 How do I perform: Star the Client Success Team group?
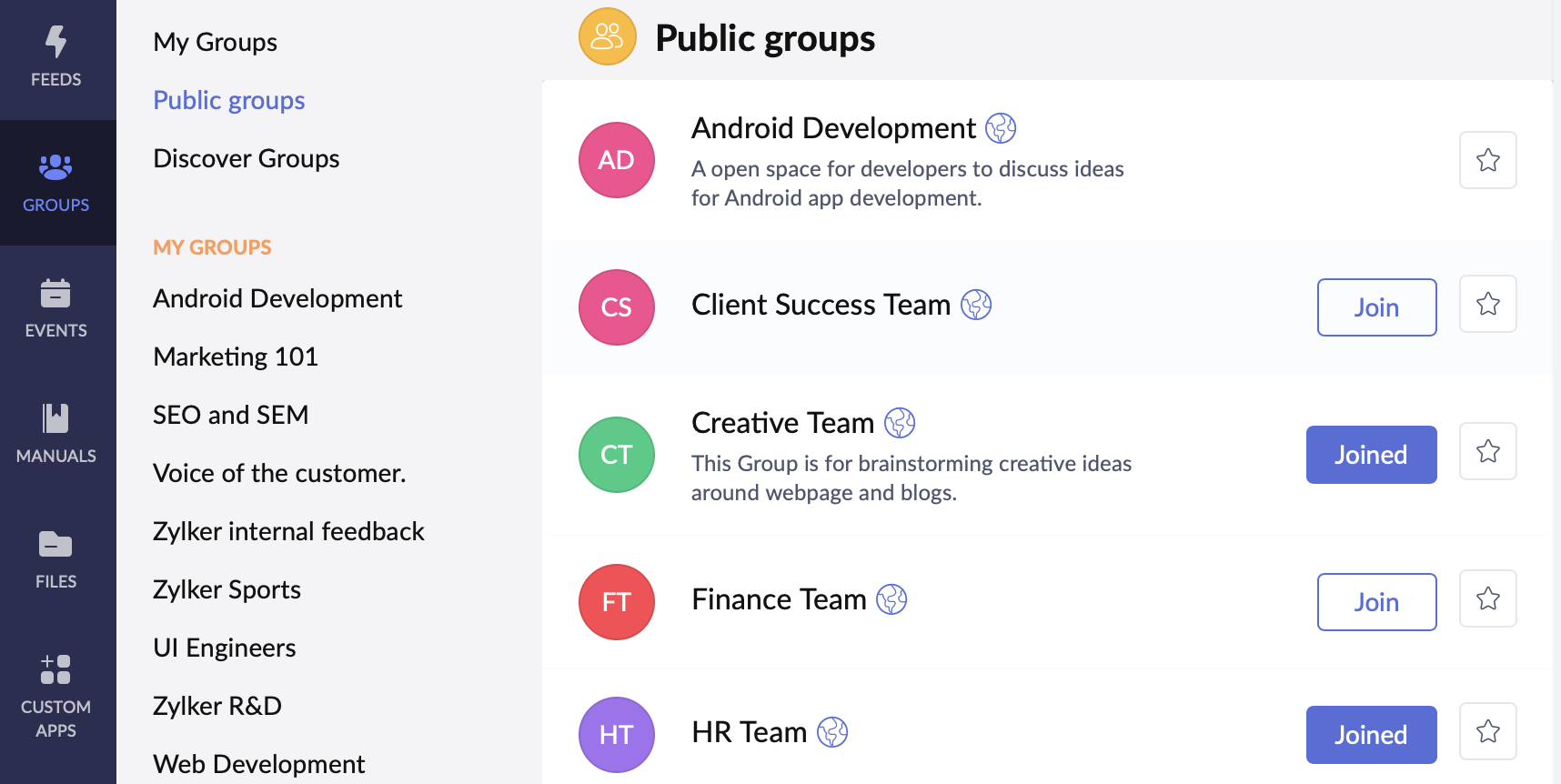(1487, 304)
